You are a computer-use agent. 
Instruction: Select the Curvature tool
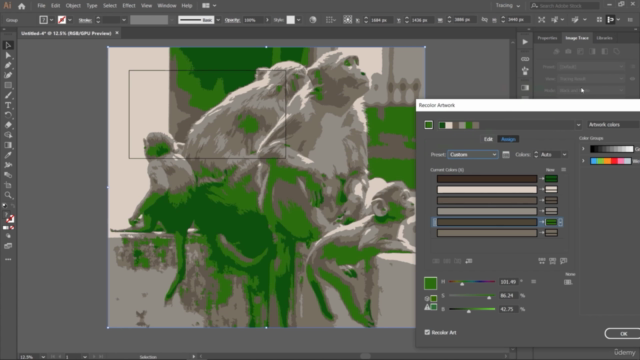click(8, 75)
